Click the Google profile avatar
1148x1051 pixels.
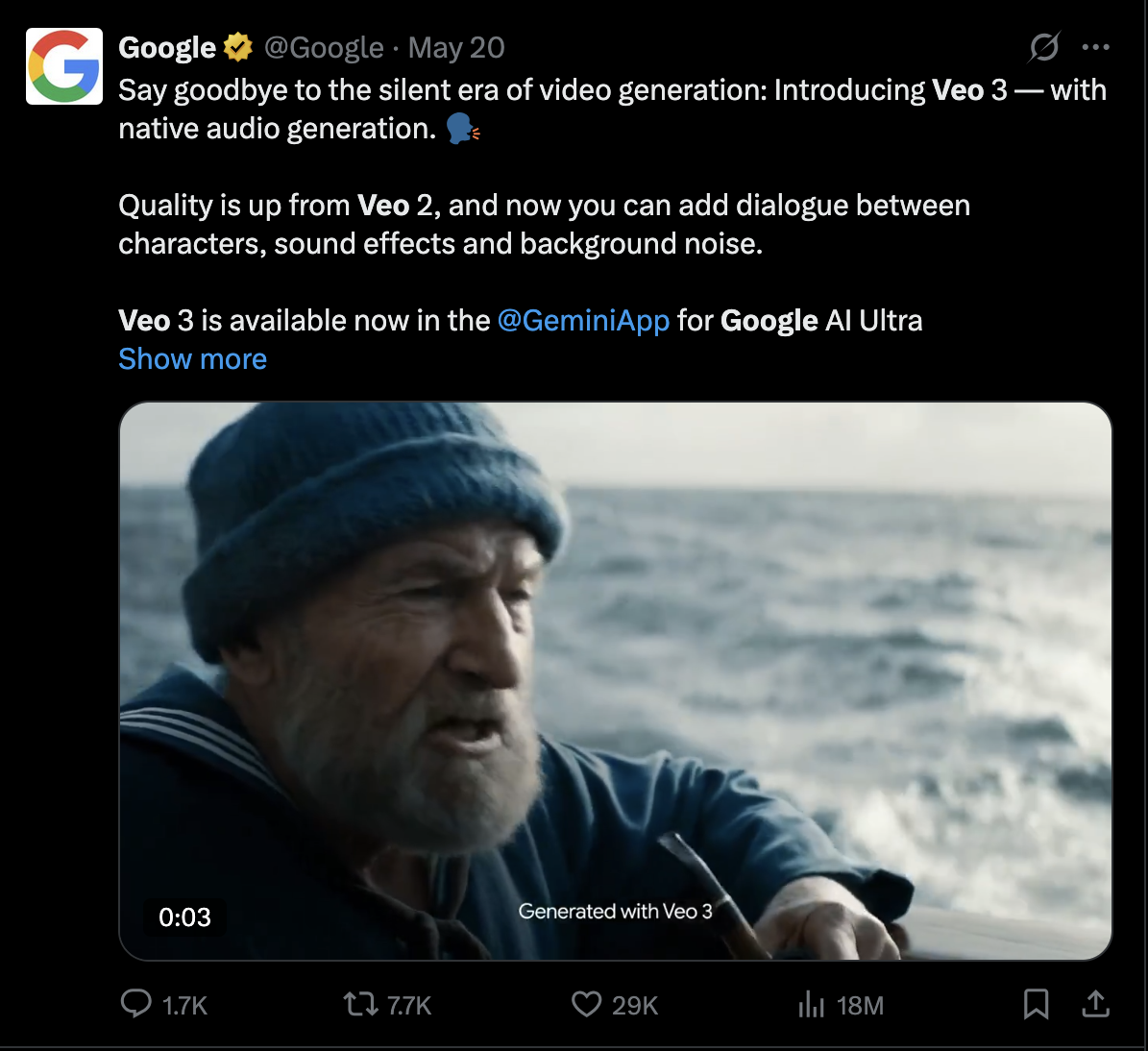pyautogui.click(x=64, y=65)
